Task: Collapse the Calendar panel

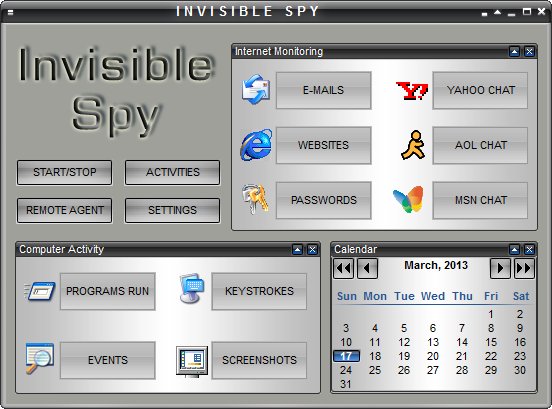Action: point(514,250)
